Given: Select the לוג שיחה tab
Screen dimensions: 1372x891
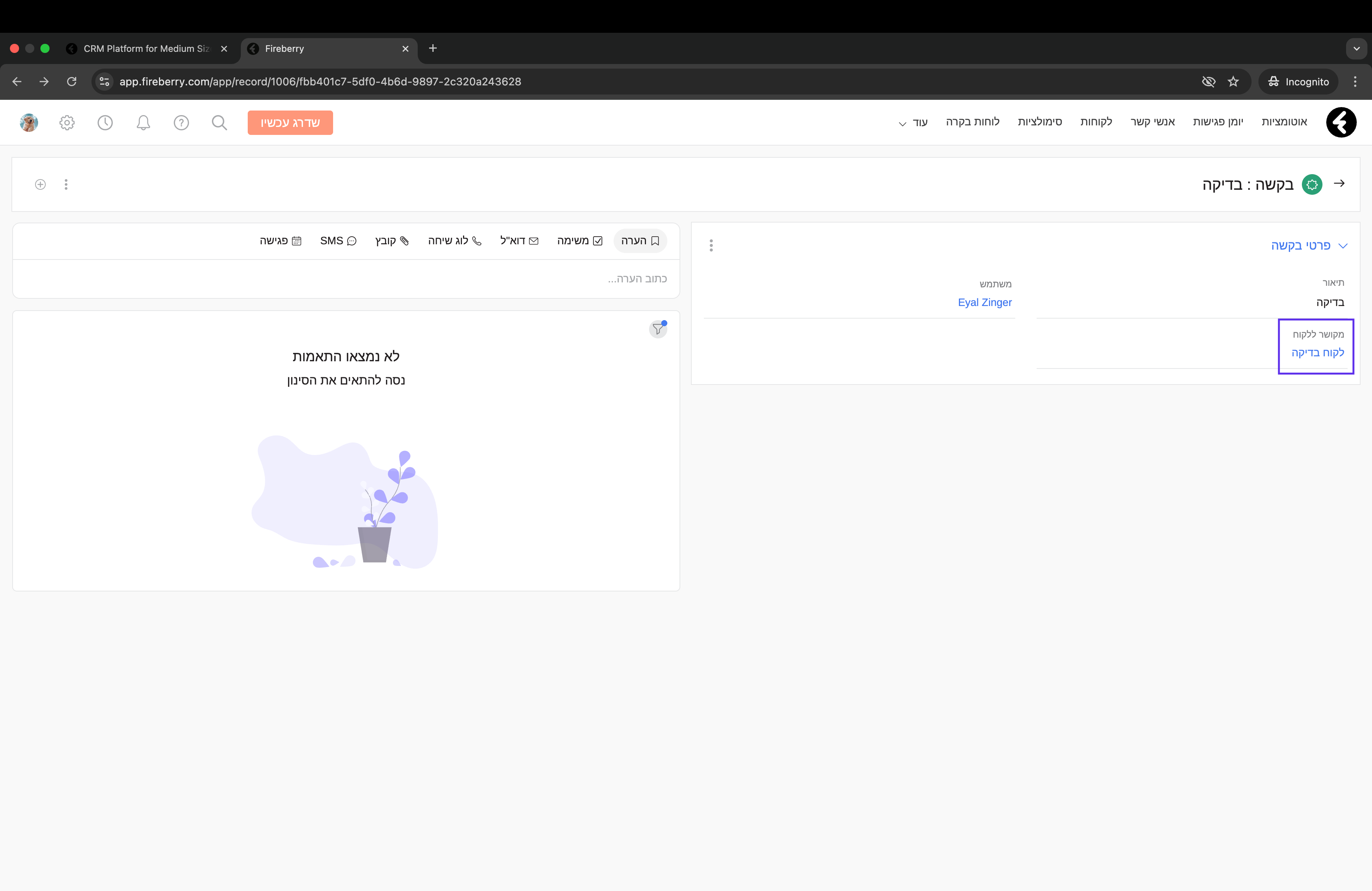Looking at the screenshot, I should tap(454, 240).
